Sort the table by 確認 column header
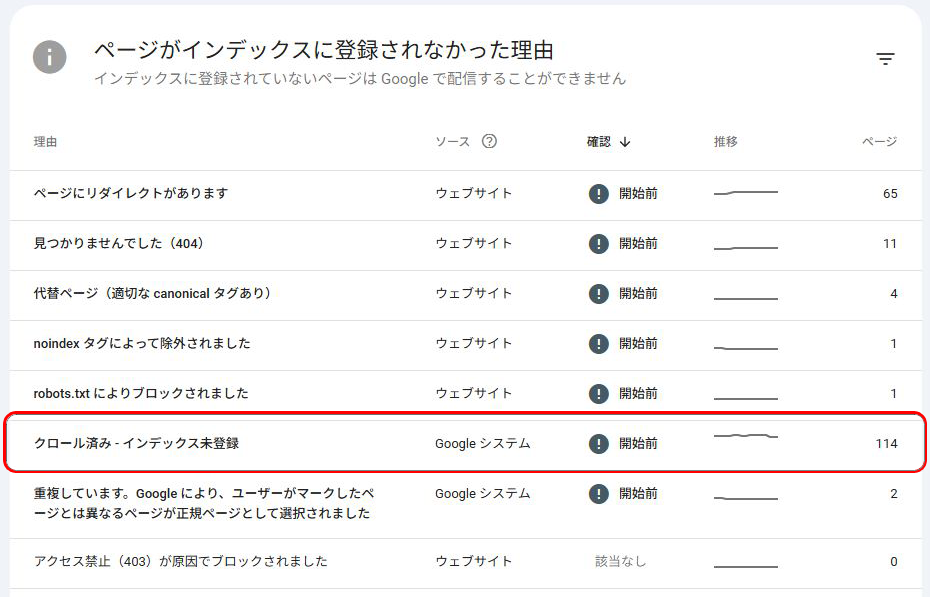Screen dimensions: 930x597 tap(598, 142)
